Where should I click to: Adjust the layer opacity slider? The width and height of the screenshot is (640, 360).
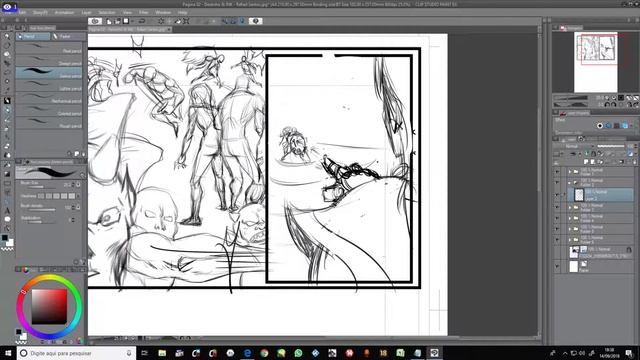click(x=610, y=146)
